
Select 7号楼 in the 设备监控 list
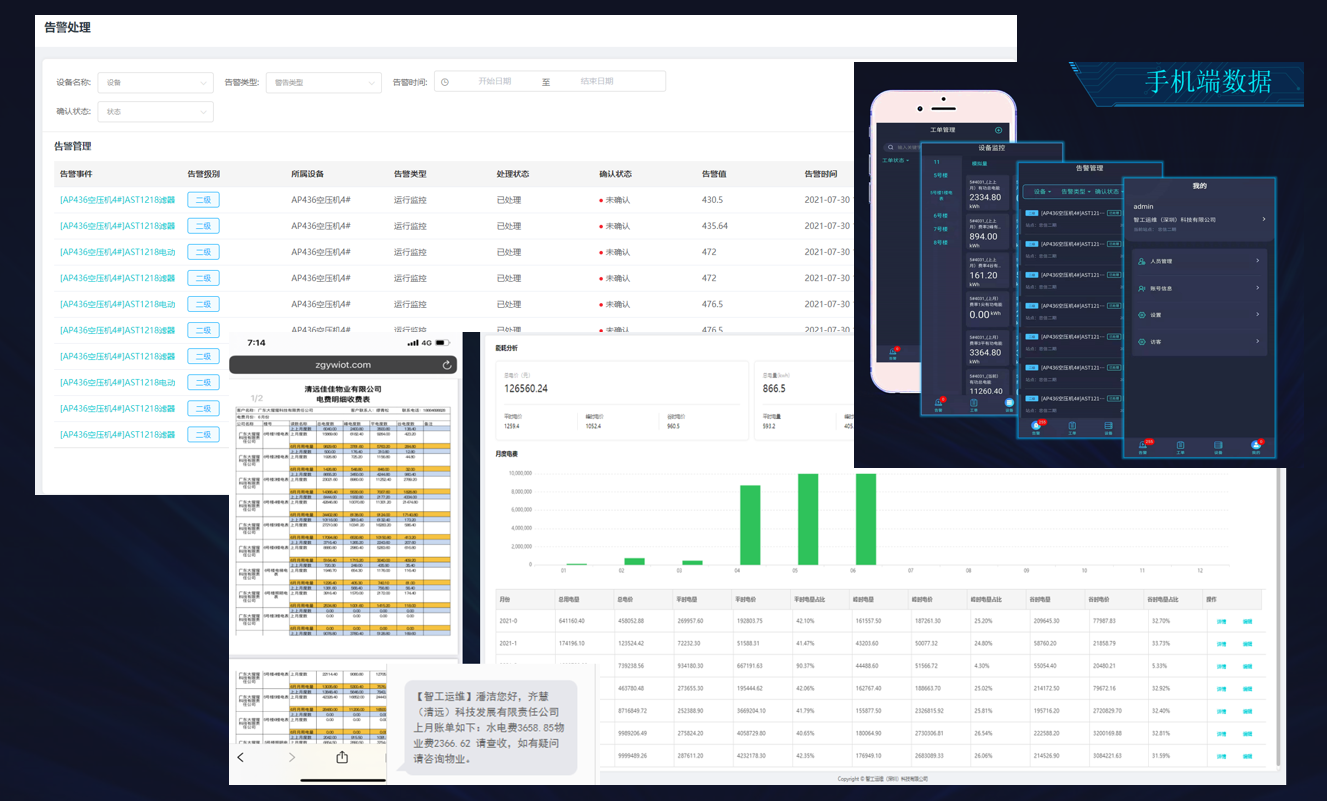pos(940,229)
